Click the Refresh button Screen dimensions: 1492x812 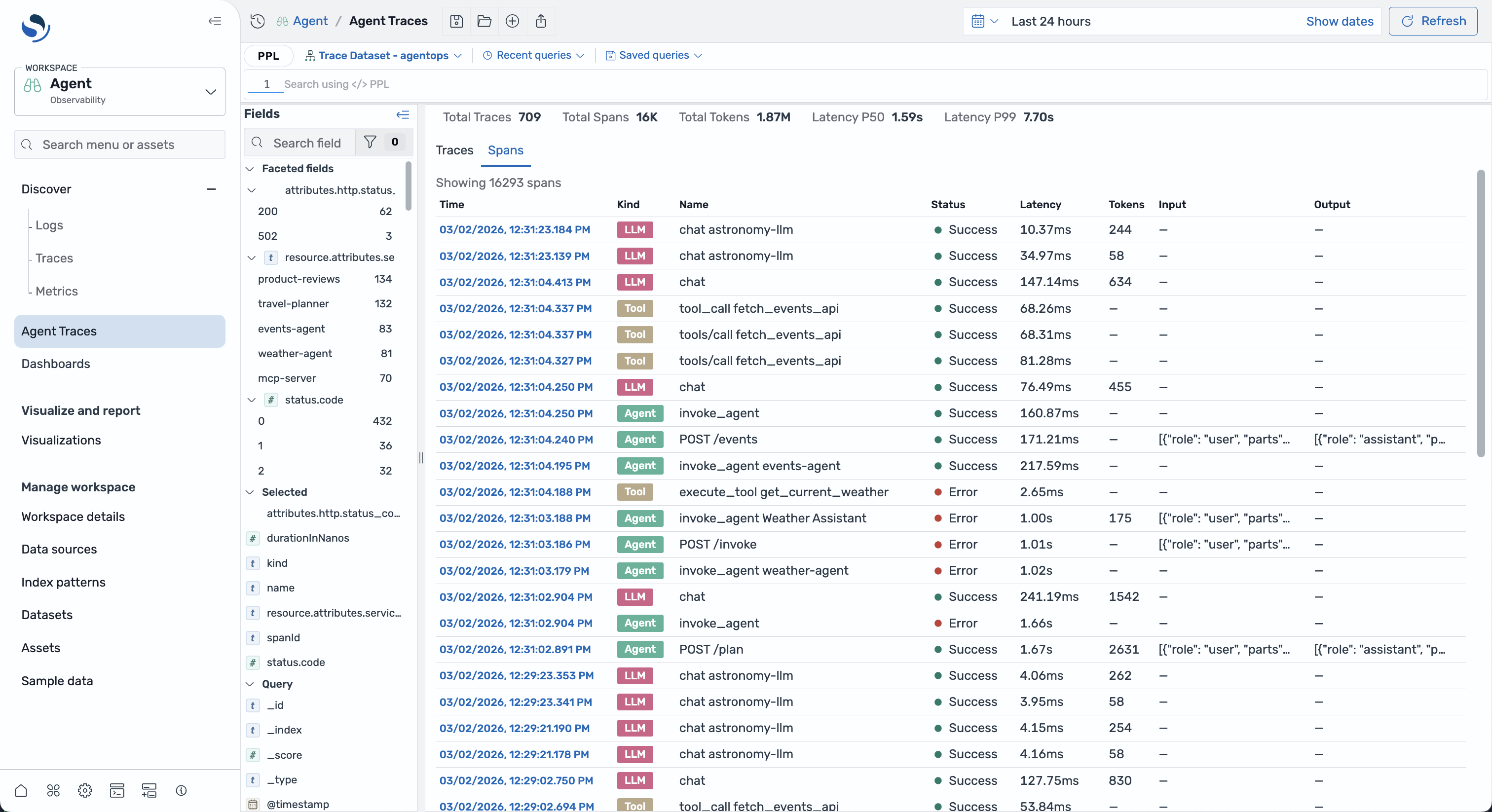coord(1432,21)
